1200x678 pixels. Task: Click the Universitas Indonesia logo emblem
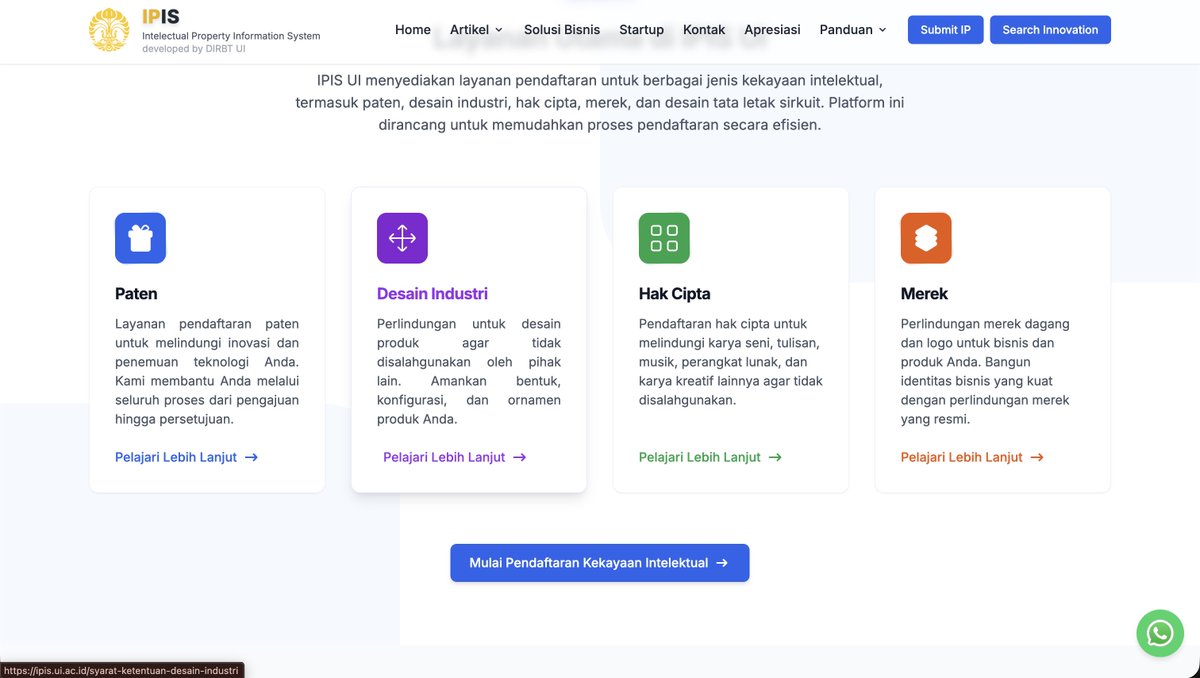[x=109, y=30]
